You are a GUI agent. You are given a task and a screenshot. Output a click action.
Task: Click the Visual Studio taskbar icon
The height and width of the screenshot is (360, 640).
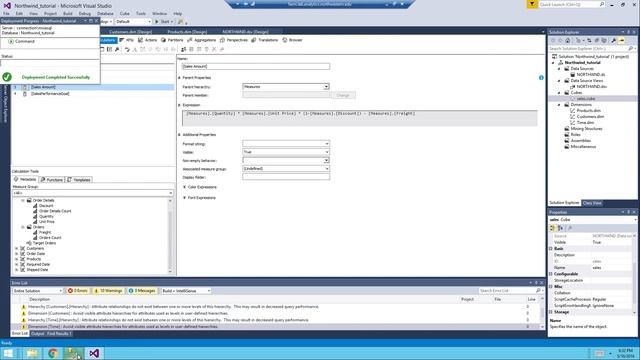94,353
